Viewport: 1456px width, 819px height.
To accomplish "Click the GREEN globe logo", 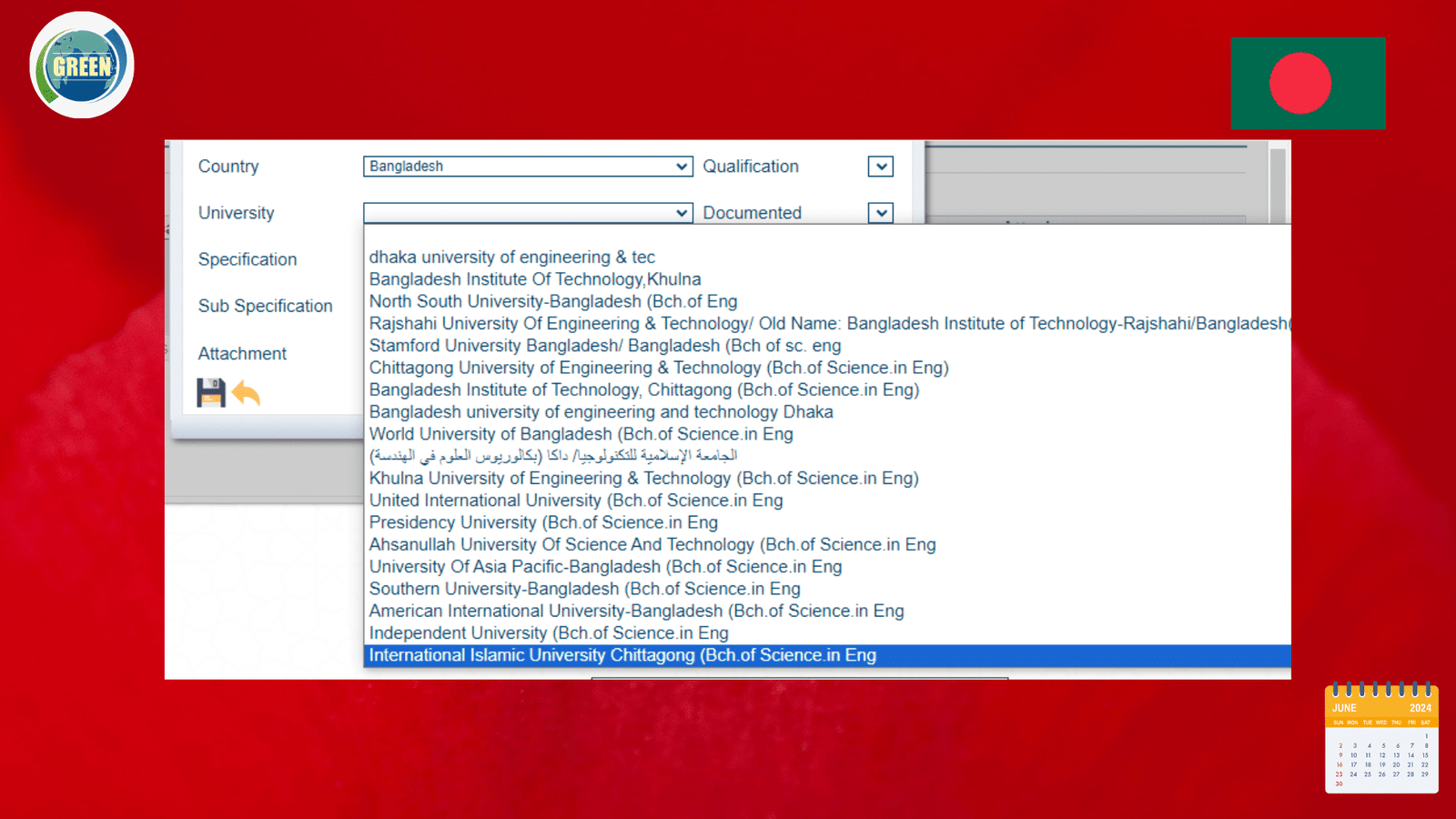I will tap(82, 66).
